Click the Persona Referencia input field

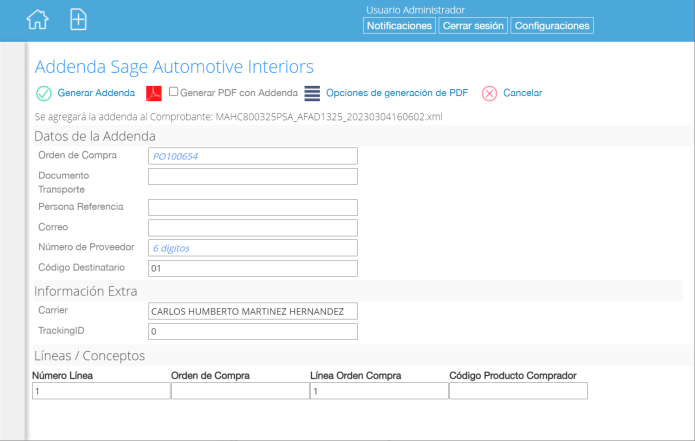(253, 207)
